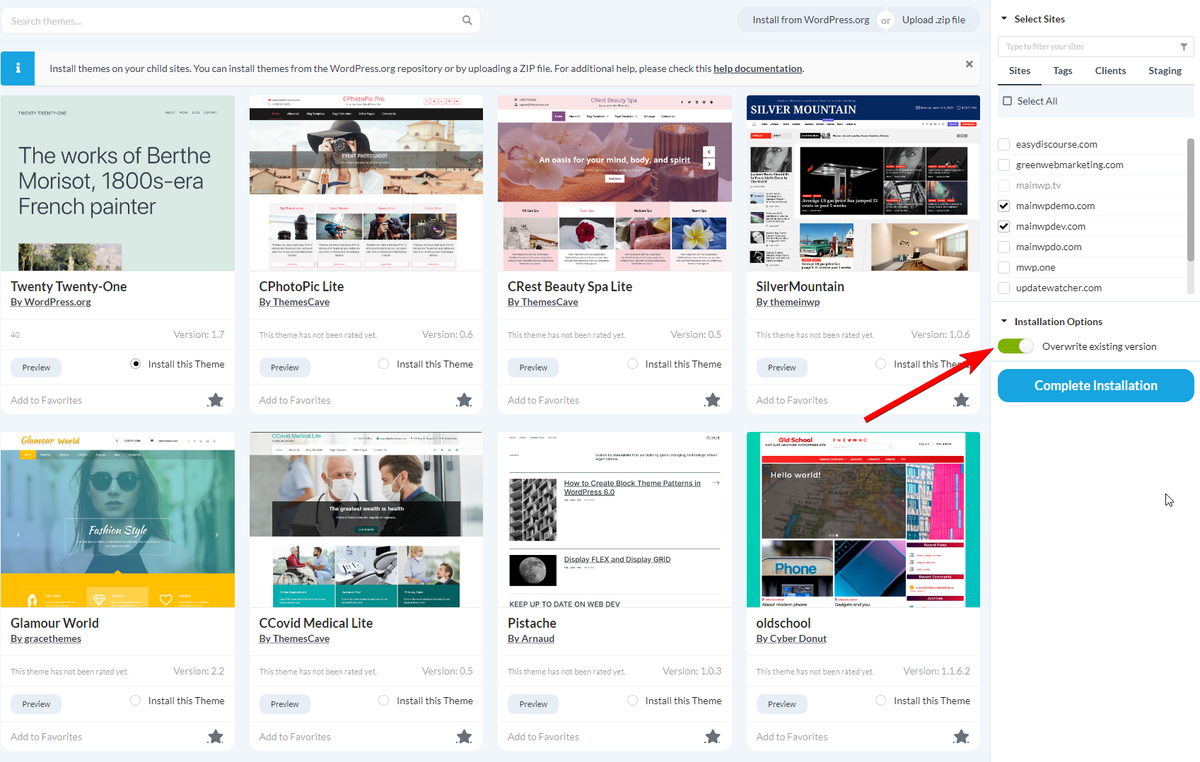Select Install this Theme for oldschool
This screenshot has height=762, width=1200.
(881, 701)
